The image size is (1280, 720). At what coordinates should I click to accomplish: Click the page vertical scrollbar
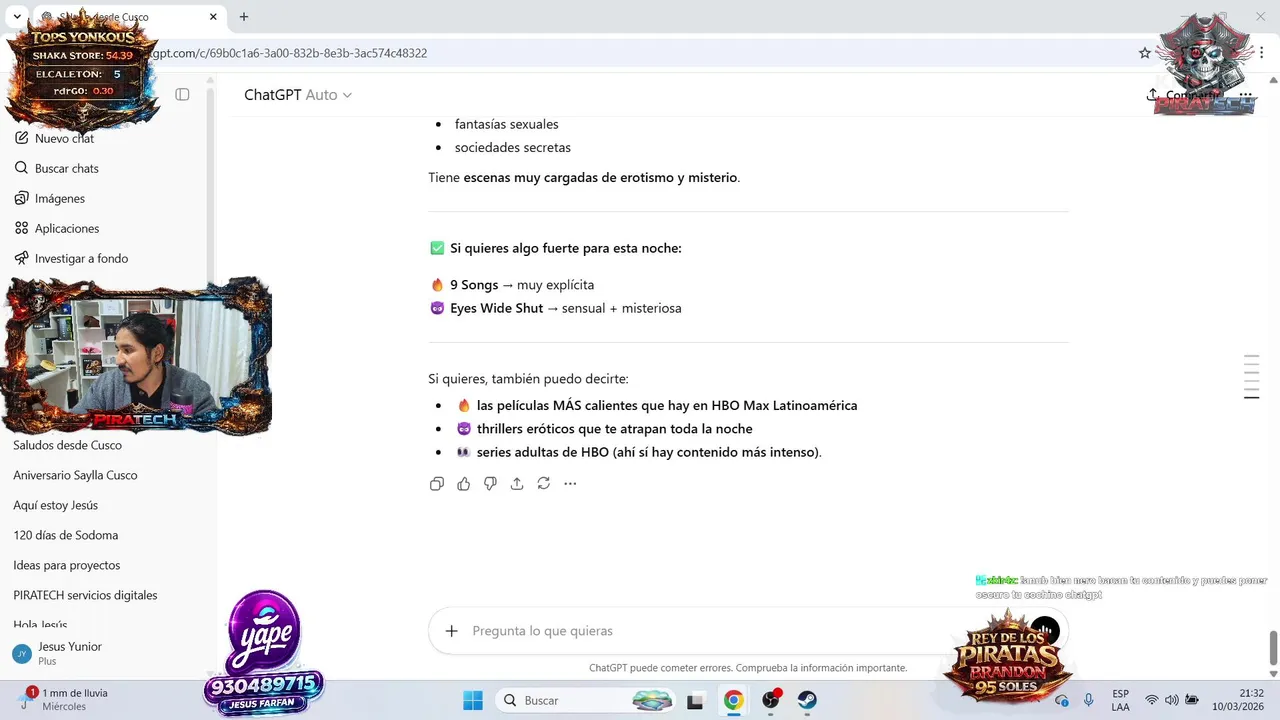click(x=1273, y=648)
